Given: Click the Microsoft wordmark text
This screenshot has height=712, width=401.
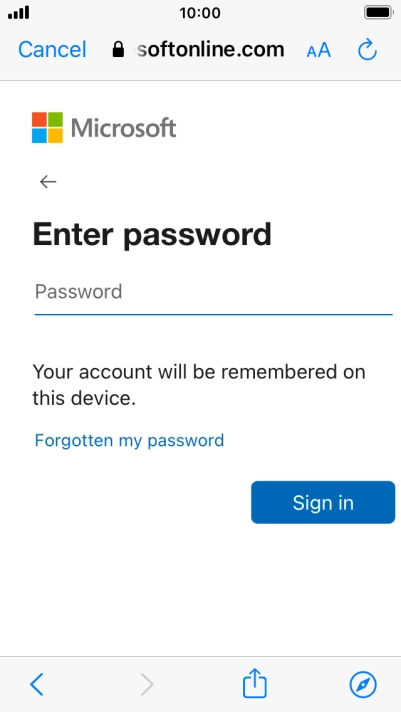Looking at the screenshot, I should pos(124,128).
